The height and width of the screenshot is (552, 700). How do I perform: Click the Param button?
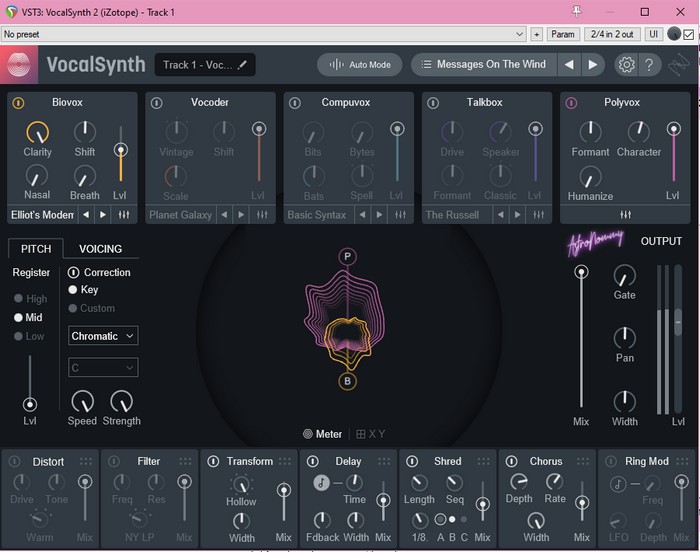[x=563, y=34]
